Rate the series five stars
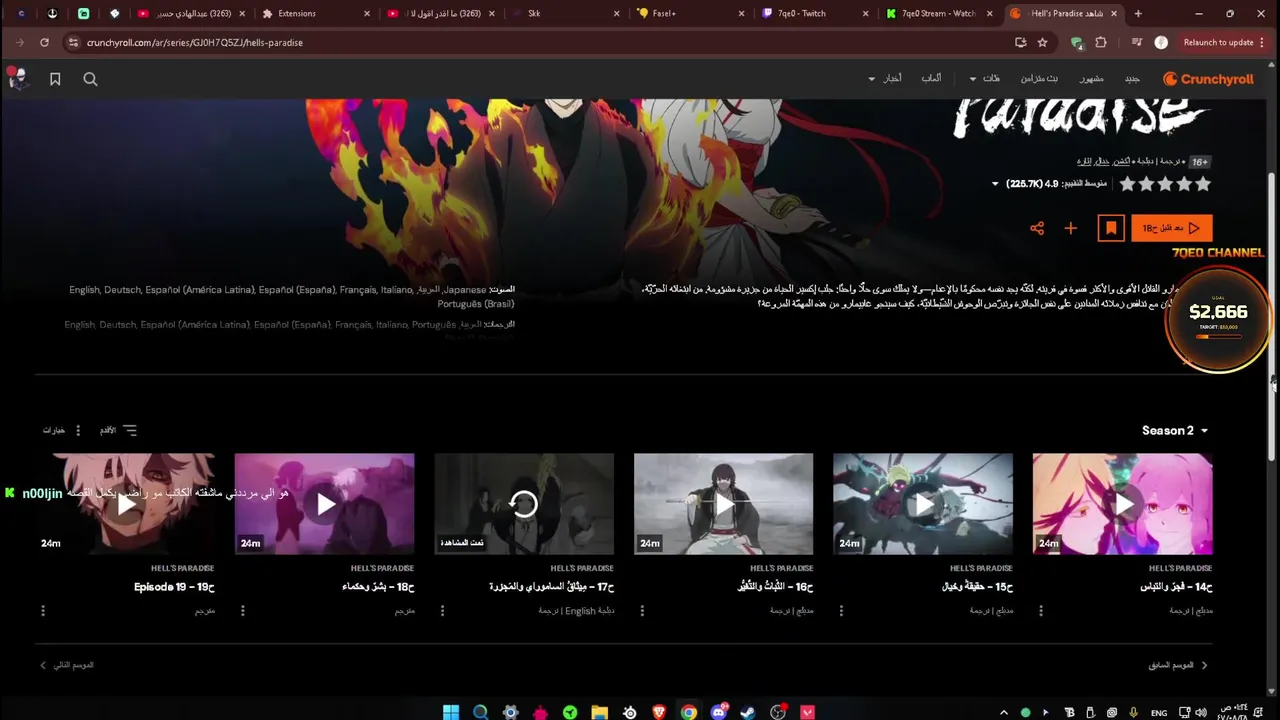This screenshot has width=1280, height=720. coord(1127,184)
